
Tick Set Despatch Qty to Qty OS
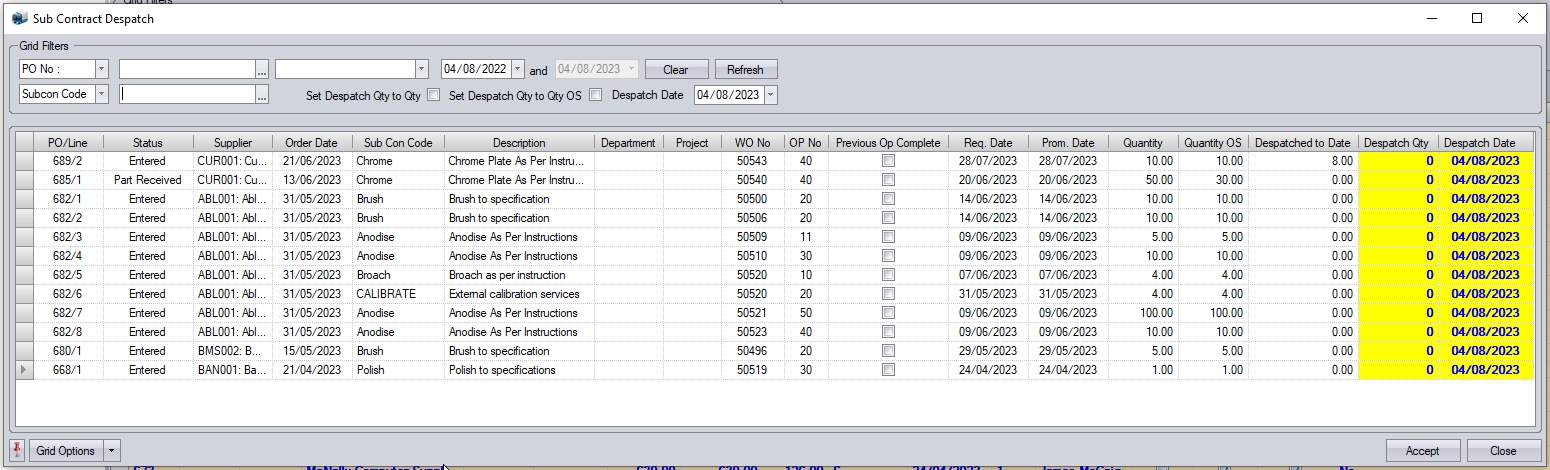tap(595, 96)
